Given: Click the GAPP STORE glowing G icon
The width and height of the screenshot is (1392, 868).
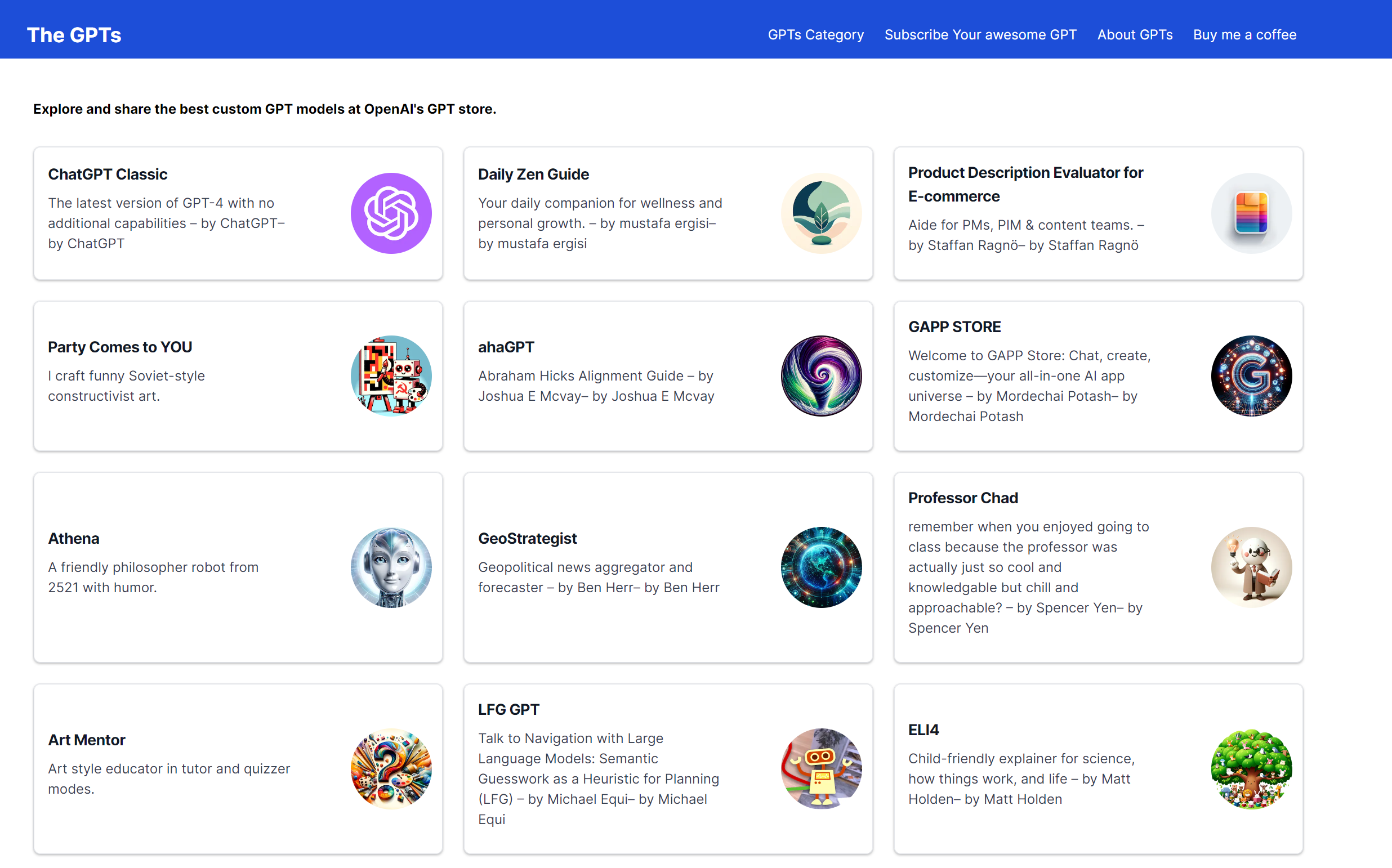Looking at the screenshot, I should pyautogui.click(x=1251, y=375).
